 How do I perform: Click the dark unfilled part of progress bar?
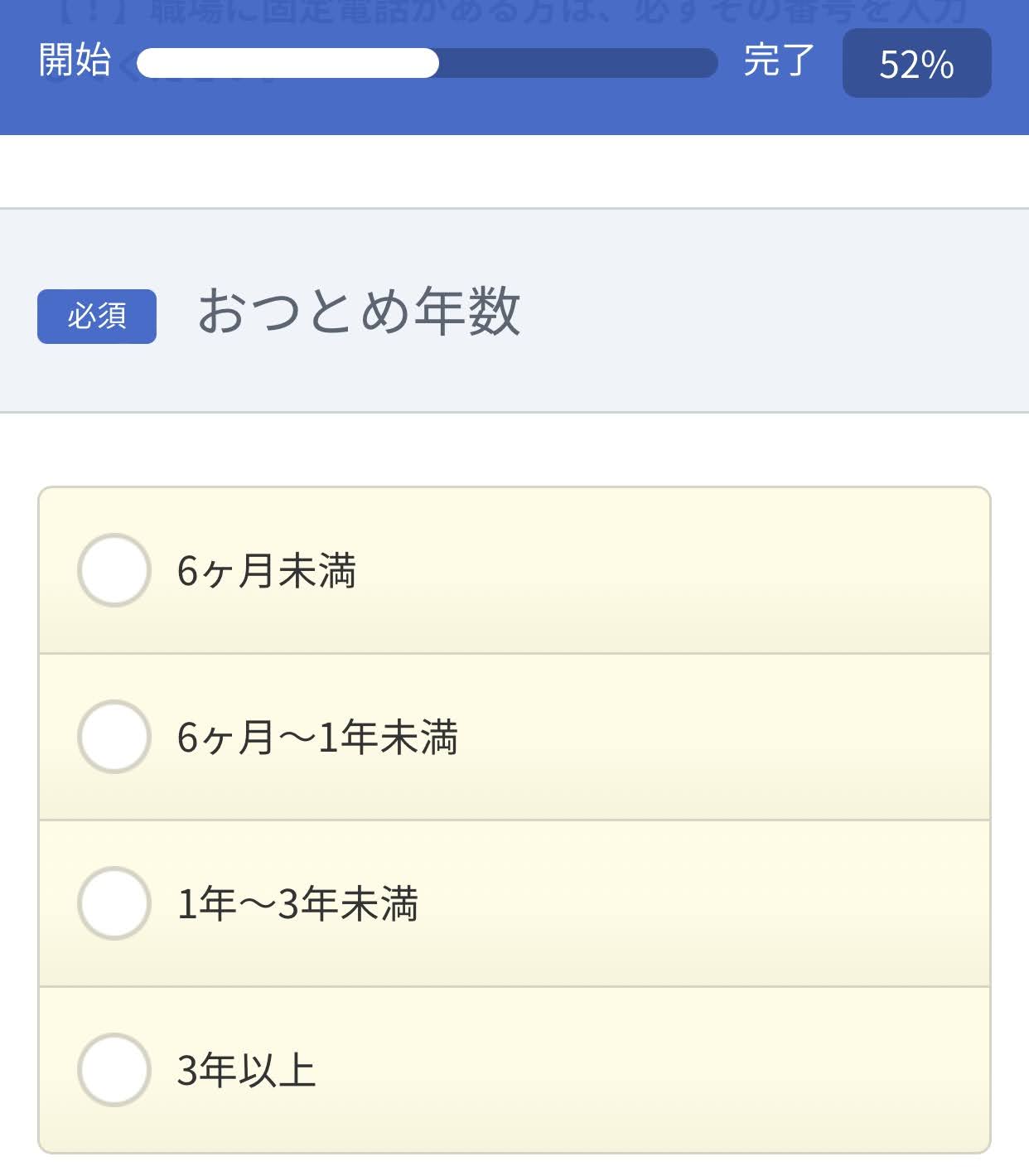578,63
